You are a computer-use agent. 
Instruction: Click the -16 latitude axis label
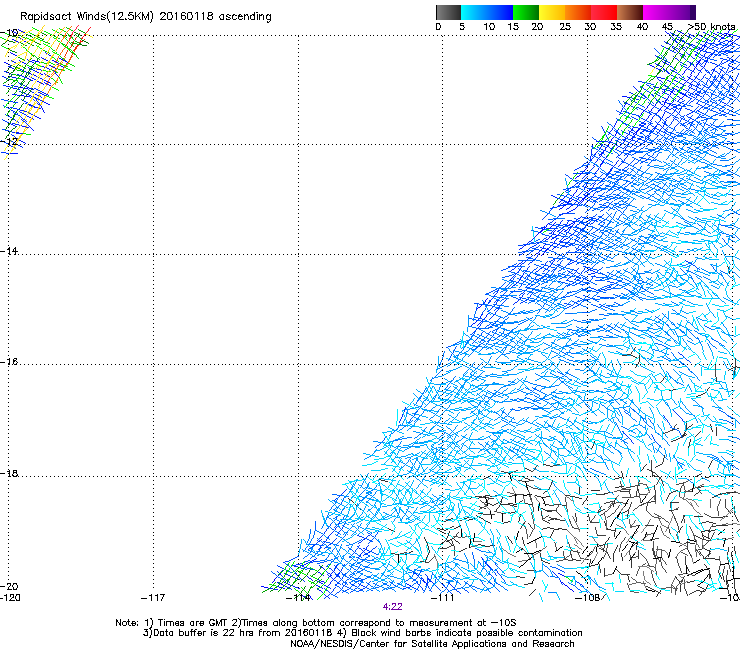[9, 362]
